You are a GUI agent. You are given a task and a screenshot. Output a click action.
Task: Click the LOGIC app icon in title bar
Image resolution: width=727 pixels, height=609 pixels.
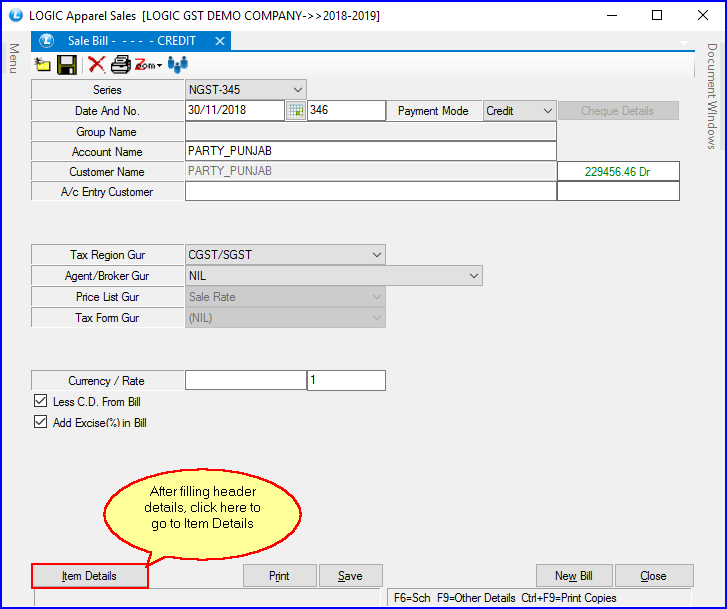coord(16,15)
